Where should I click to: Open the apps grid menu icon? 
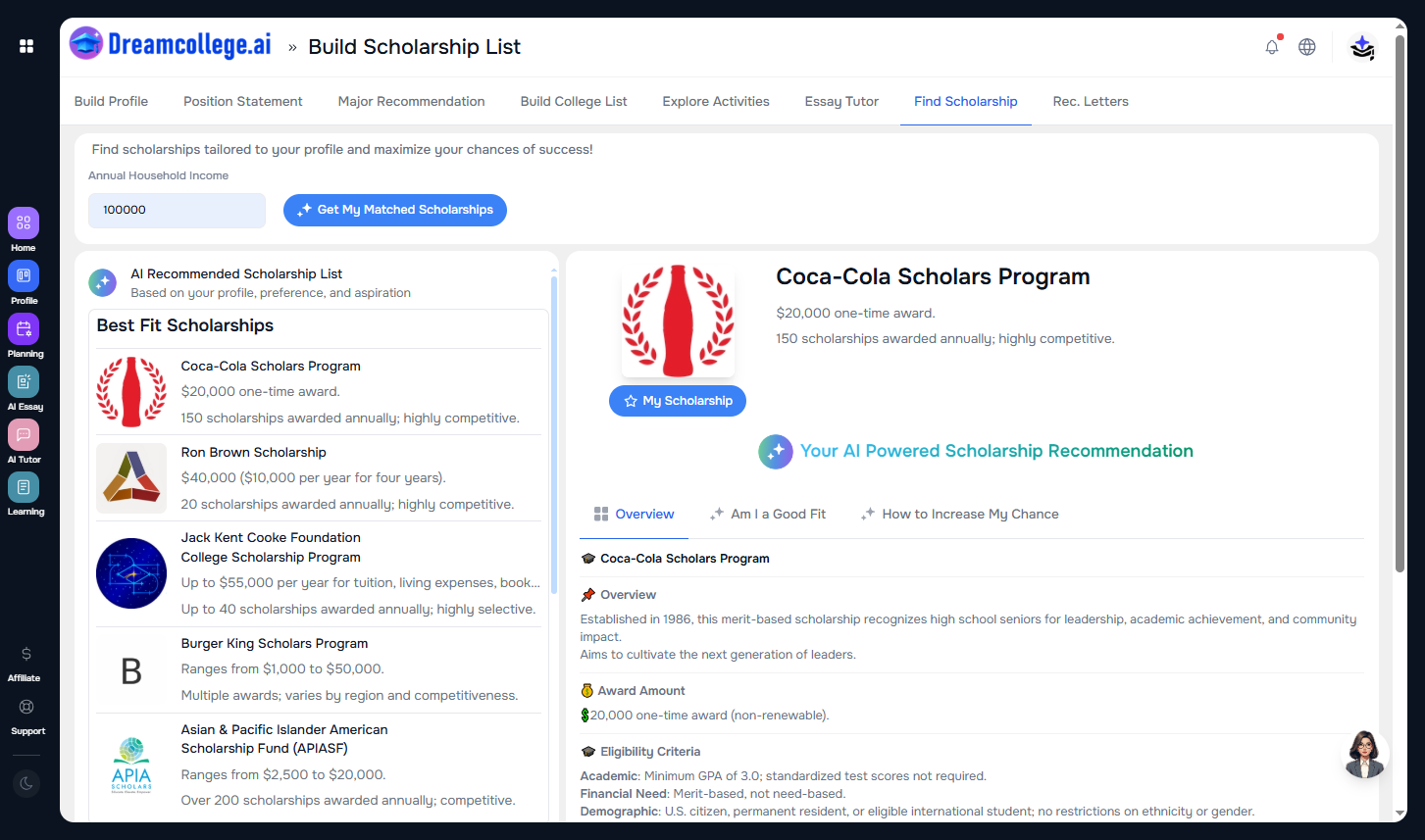click(26, 46)
